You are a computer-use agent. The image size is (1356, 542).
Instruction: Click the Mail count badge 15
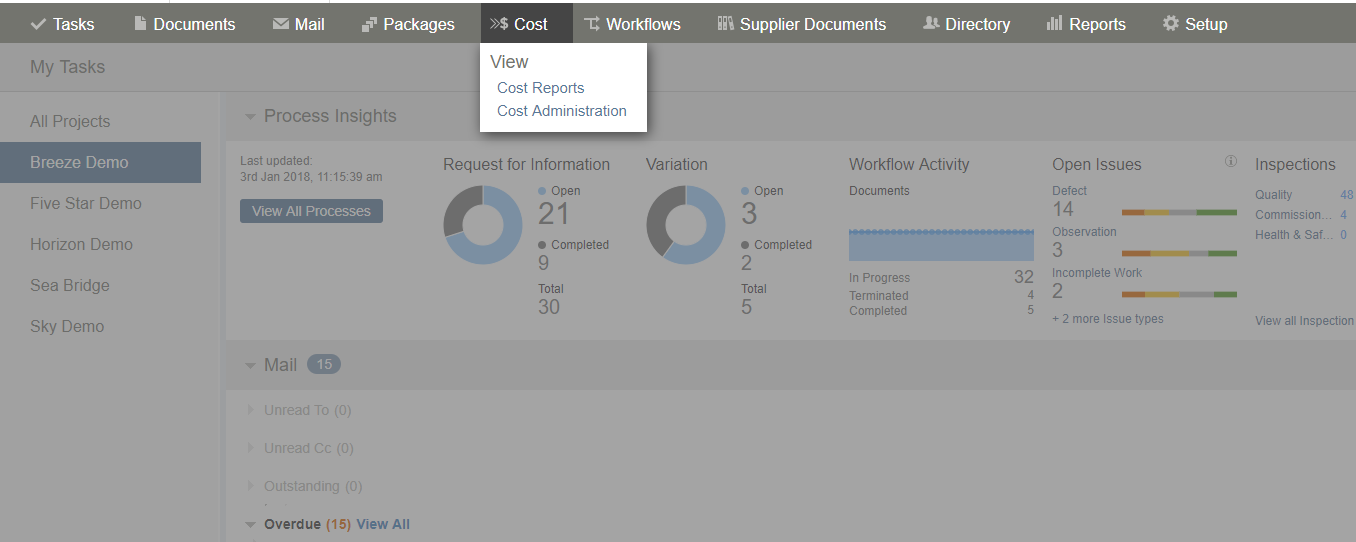[324, 365]
